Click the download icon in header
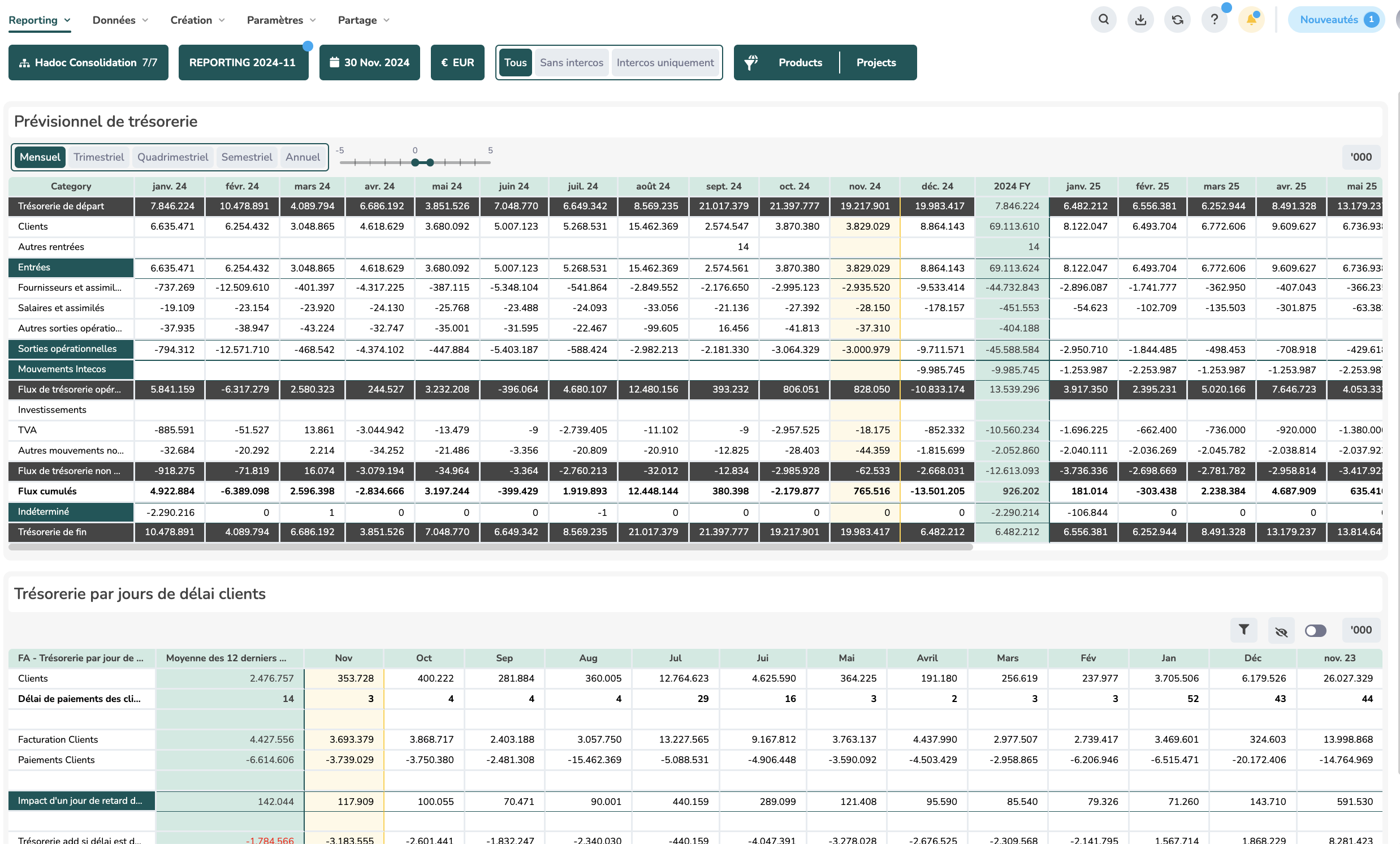The image size is (1400, 844). click(1140, 20)
